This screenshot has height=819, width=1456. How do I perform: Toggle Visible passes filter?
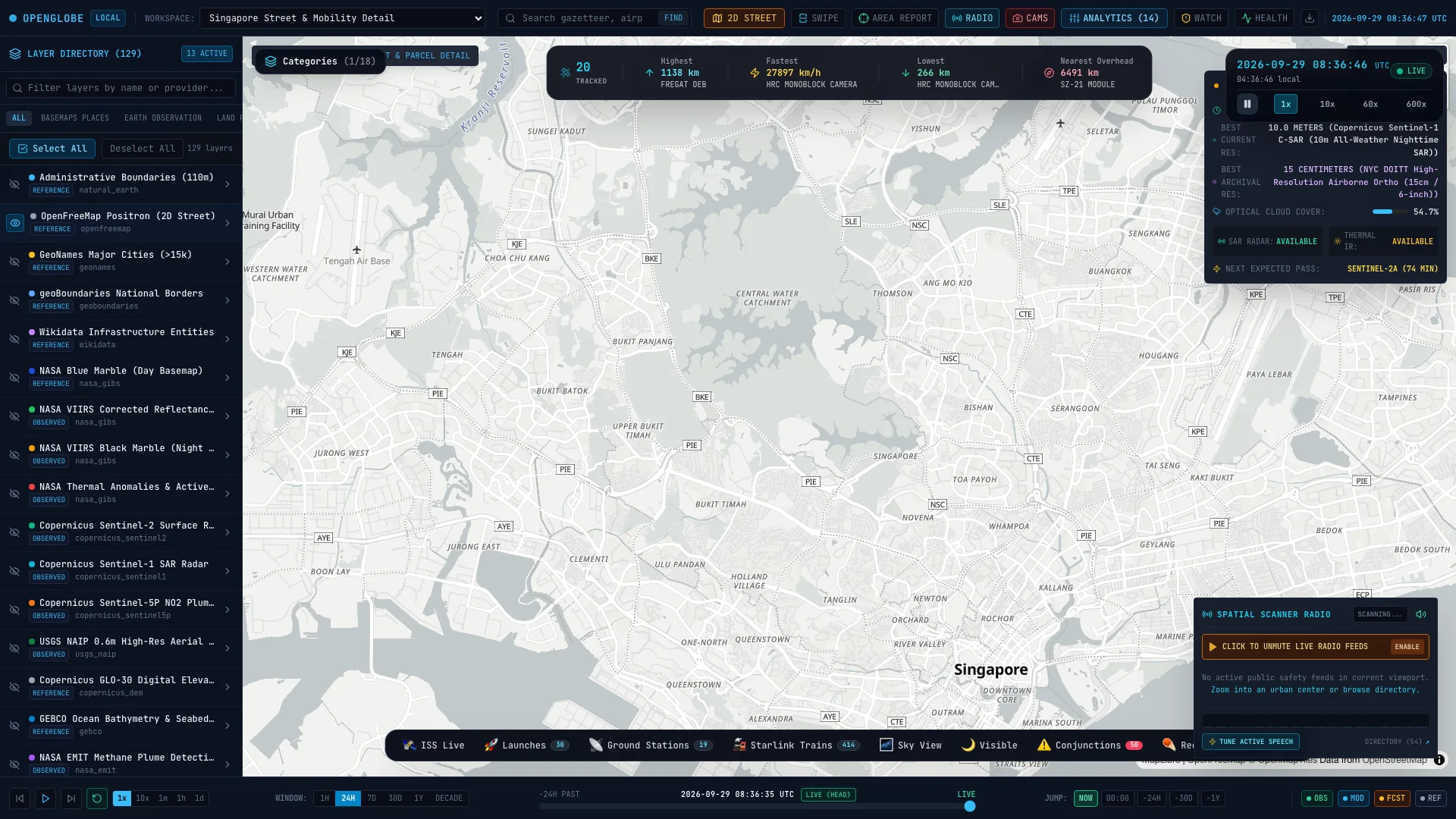click(x=990, y=745)
